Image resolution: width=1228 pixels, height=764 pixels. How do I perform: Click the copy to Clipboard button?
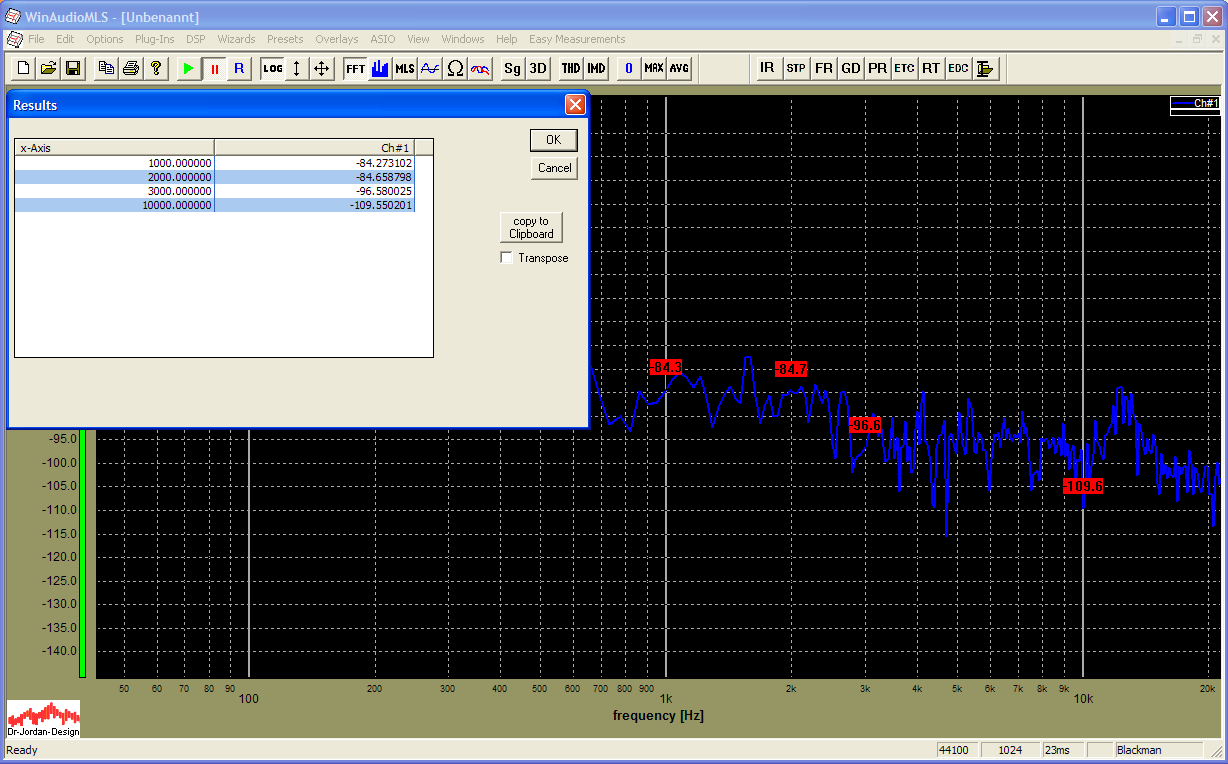[531, 227]
